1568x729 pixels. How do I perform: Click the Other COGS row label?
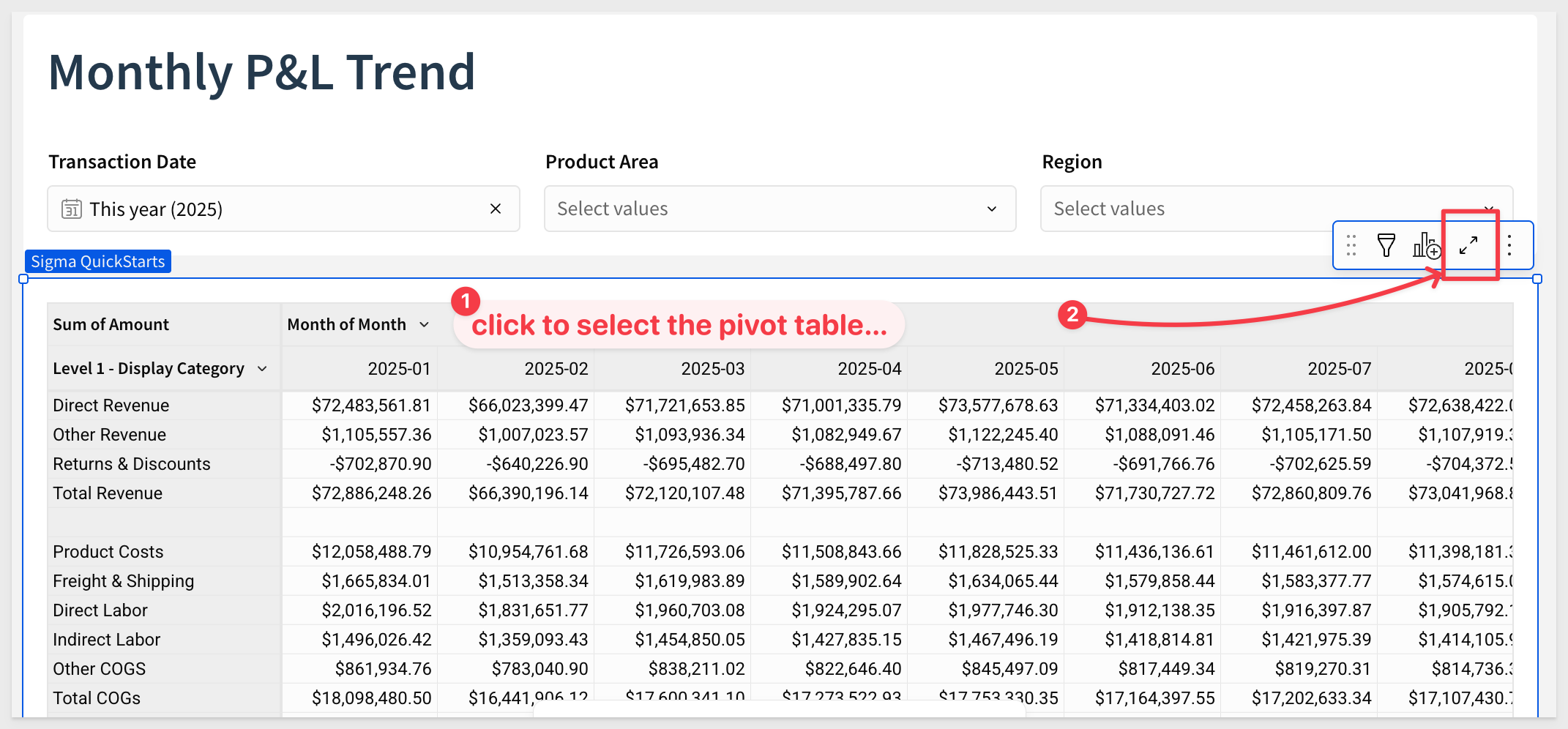pyautogui.click(x=100, y=668)
